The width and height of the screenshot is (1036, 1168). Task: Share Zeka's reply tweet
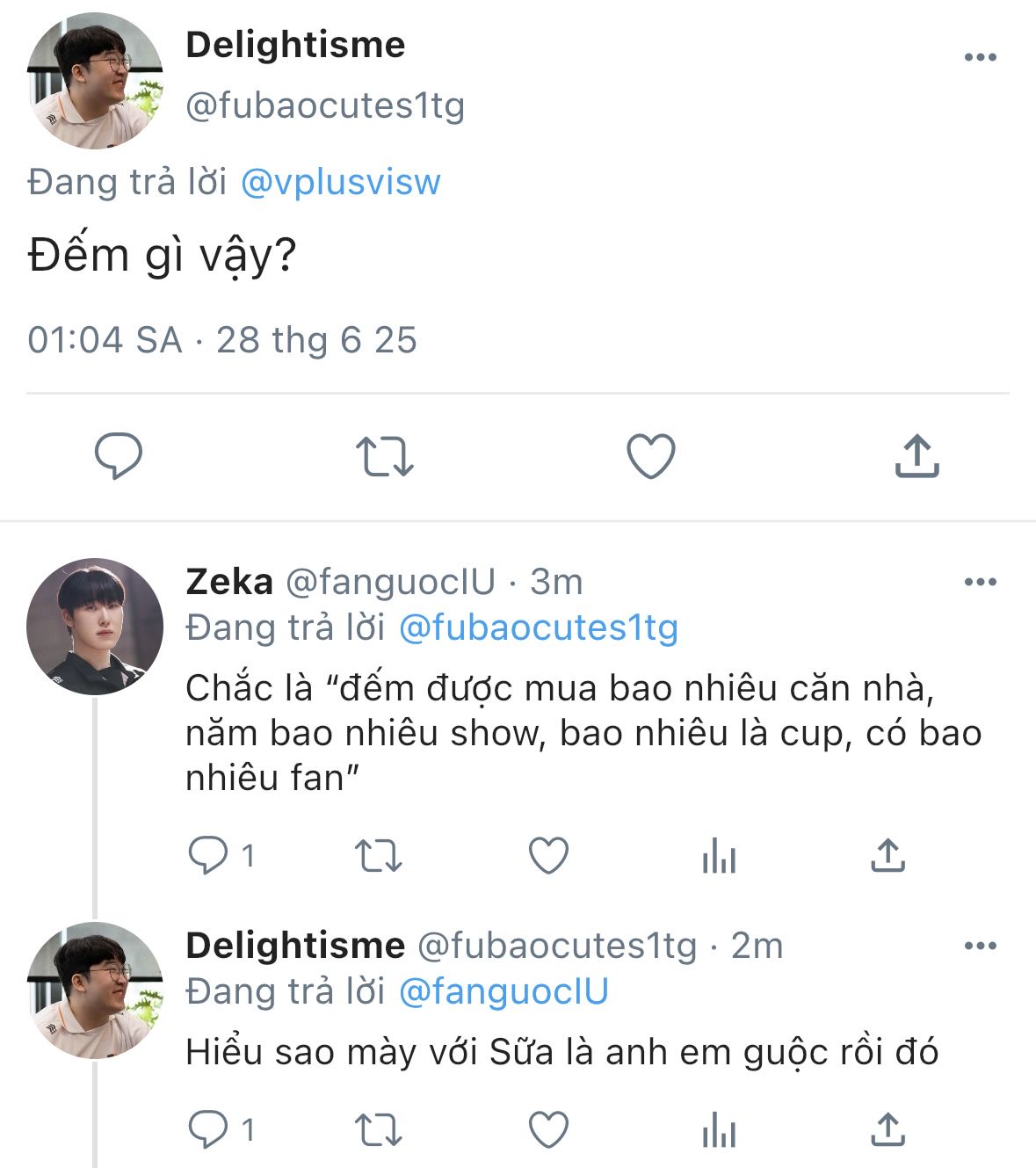click(887, 855)
